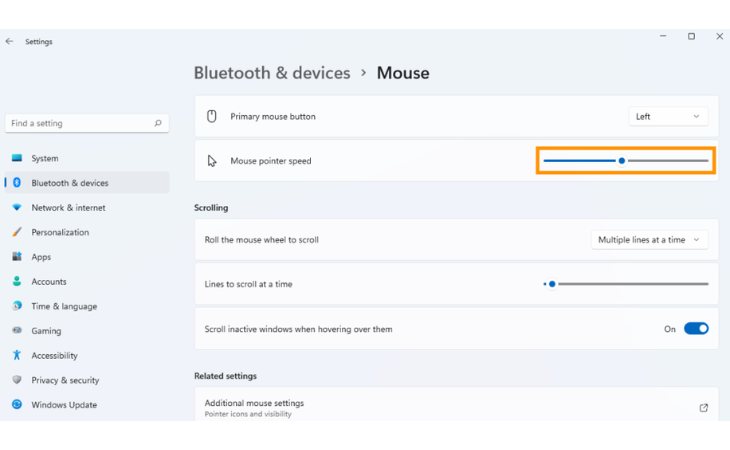Click the Privacy & security shield icon
The width and height of the screenshot is (730, 450).
[x=17, y=380]
